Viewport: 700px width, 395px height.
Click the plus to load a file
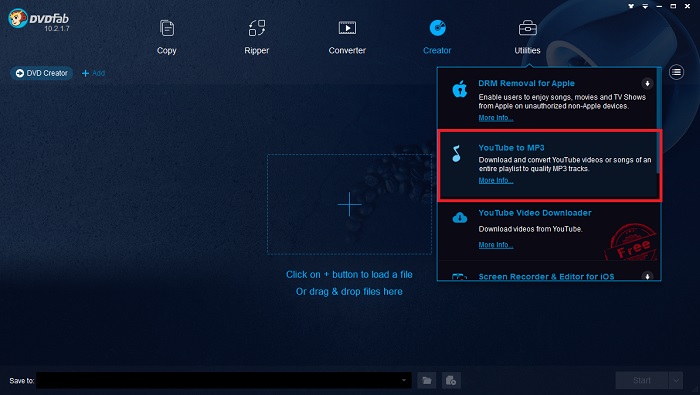(349, 204)
